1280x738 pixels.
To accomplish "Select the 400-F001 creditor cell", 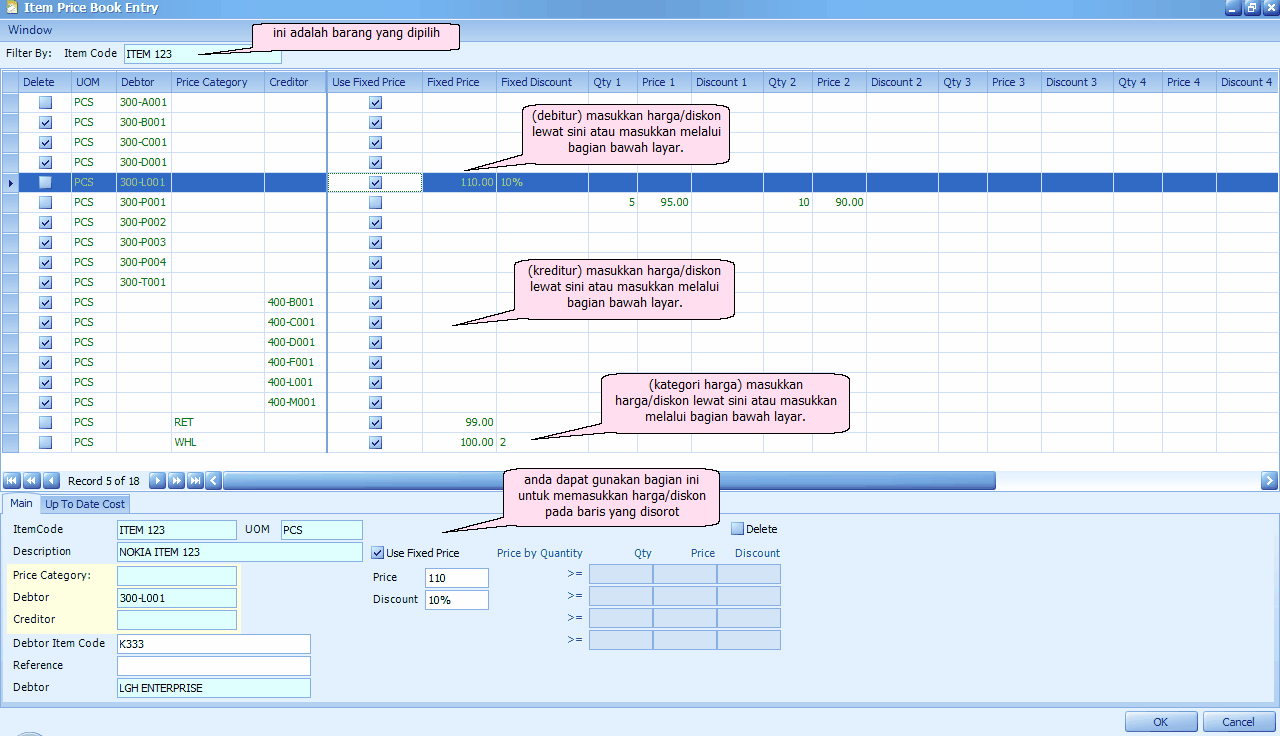I will point(295,362).
